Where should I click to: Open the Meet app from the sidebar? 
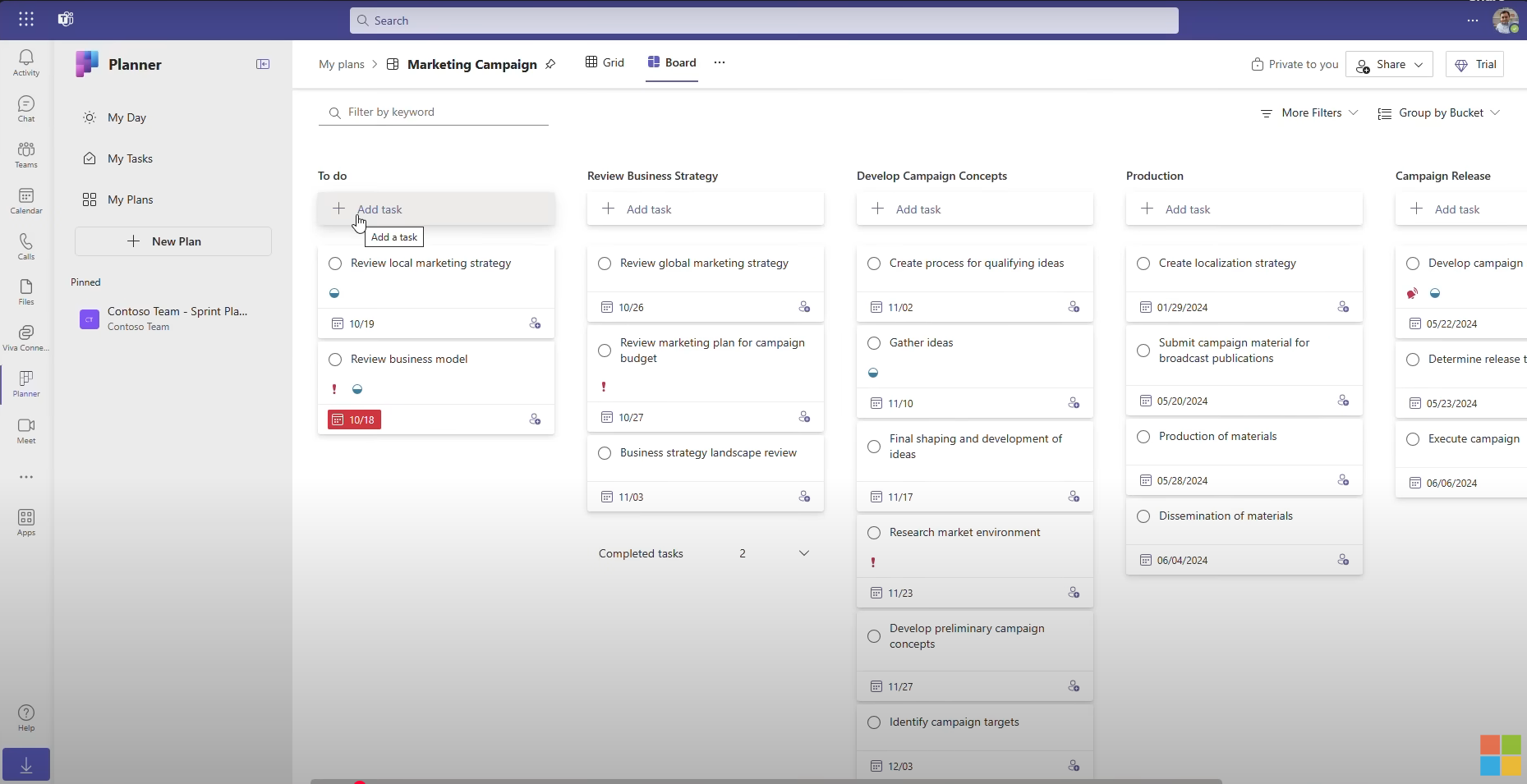point(25,431)
